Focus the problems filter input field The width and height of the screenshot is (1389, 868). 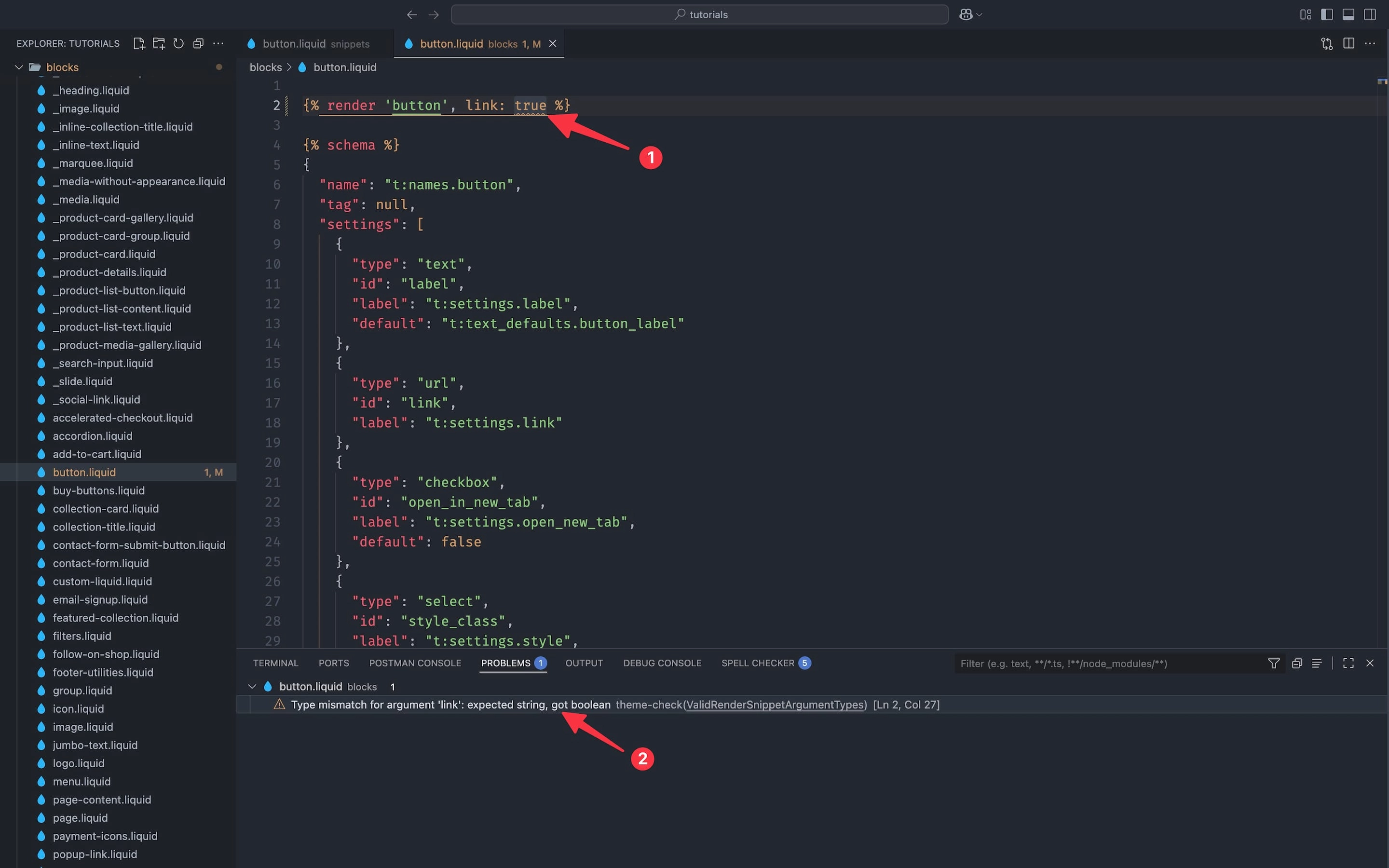(1108, 664)
